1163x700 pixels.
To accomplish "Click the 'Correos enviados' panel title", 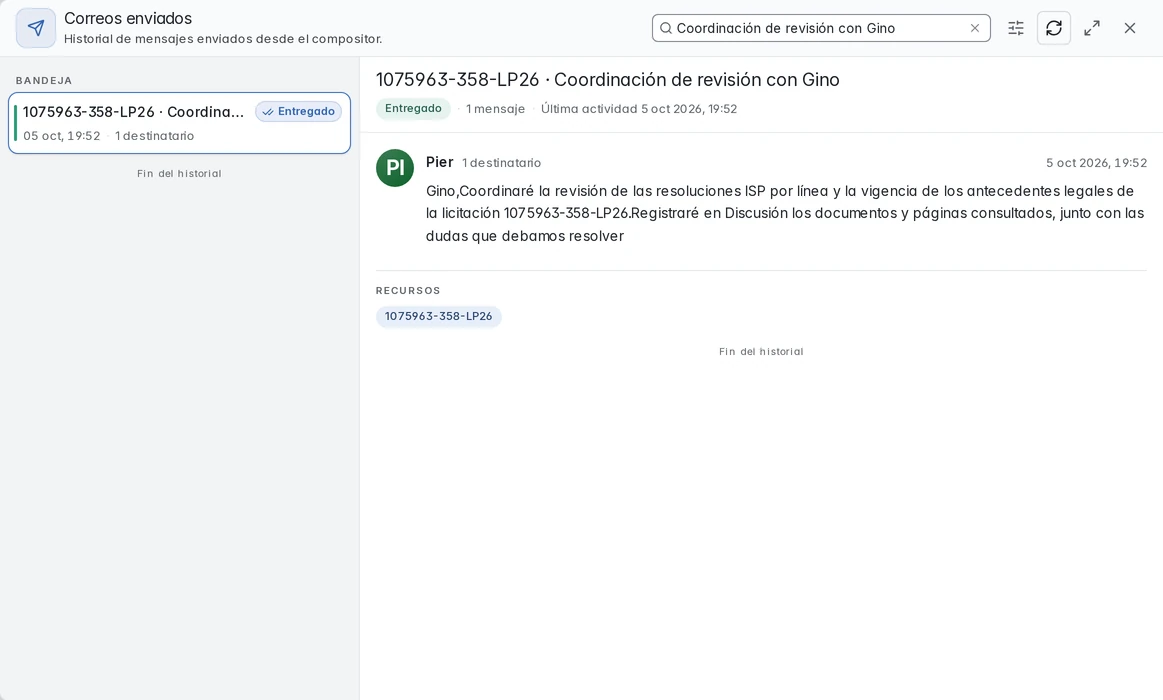I will pyautogui.click(x=128, y=19).
